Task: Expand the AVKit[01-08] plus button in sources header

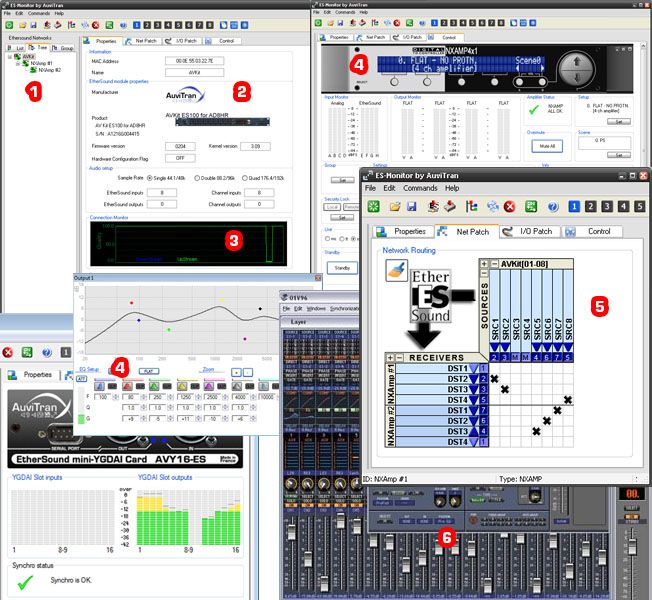Action: [x=484, y=264]
